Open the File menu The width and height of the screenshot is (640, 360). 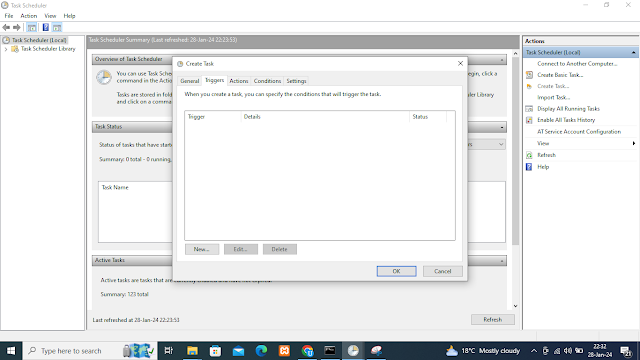(9, 16)
